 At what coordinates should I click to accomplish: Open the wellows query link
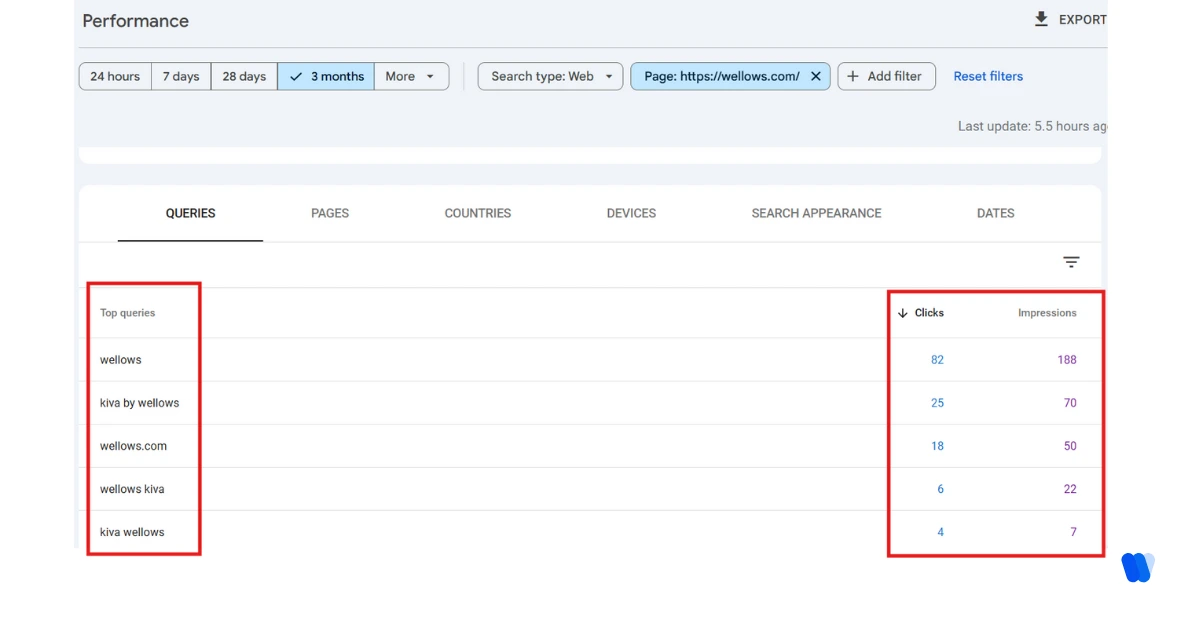click(x=120, y=359)
